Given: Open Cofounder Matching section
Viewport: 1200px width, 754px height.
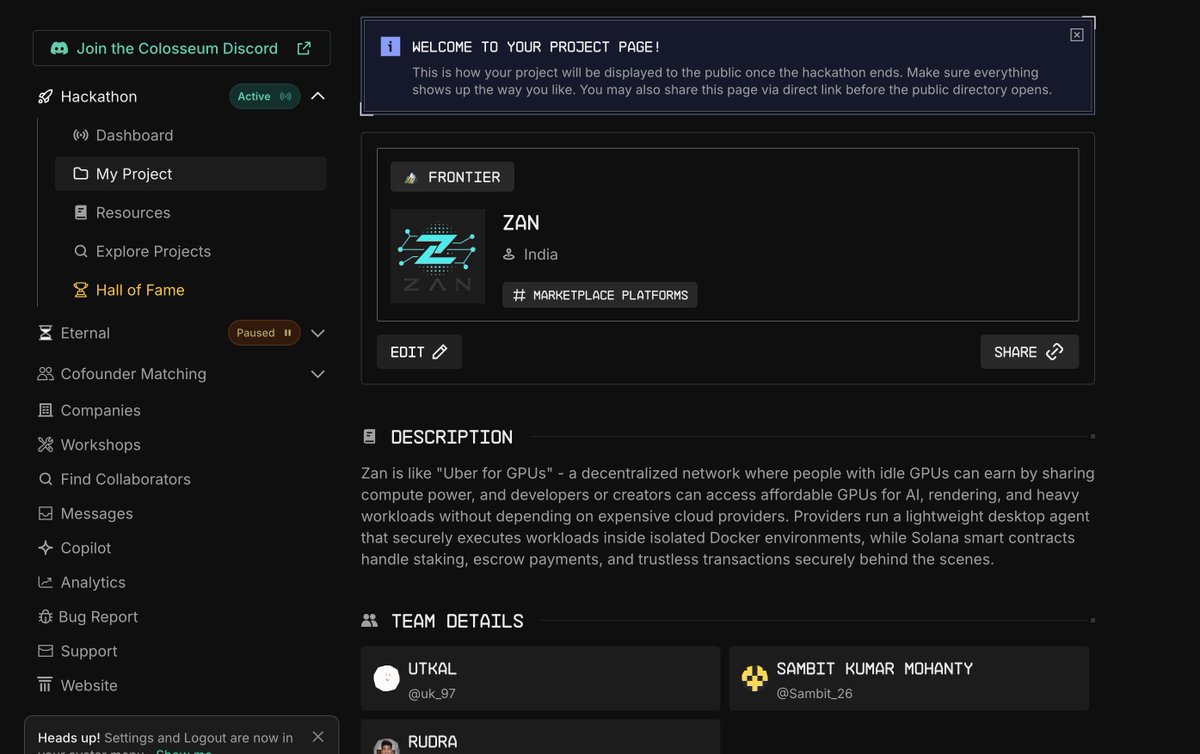Looking at the screenshot, I should (x=133, y=374).
